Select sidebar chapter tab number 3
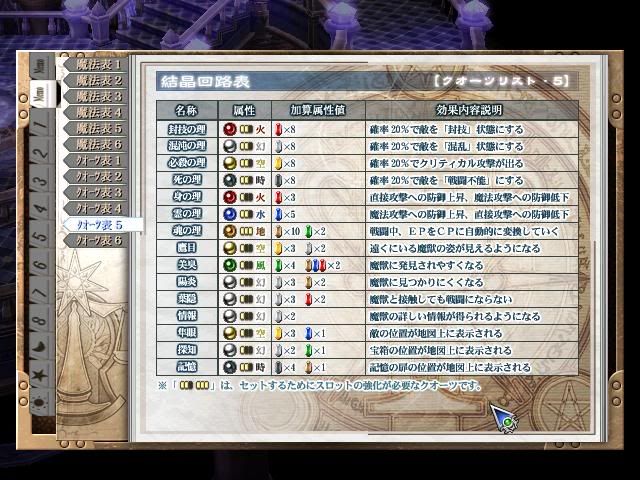 (x=40, y=180)
